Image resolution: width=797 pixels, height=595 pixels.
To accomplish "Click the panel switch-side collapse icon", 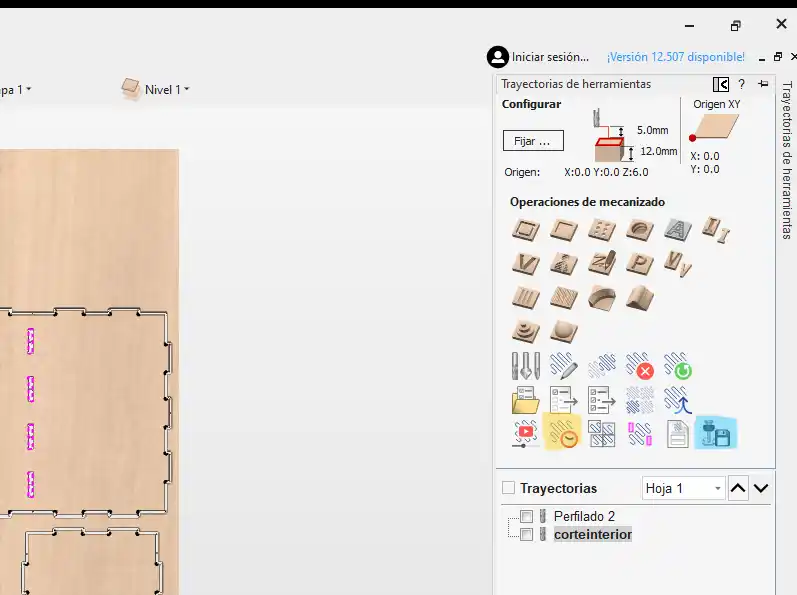I will click(721, 84).
